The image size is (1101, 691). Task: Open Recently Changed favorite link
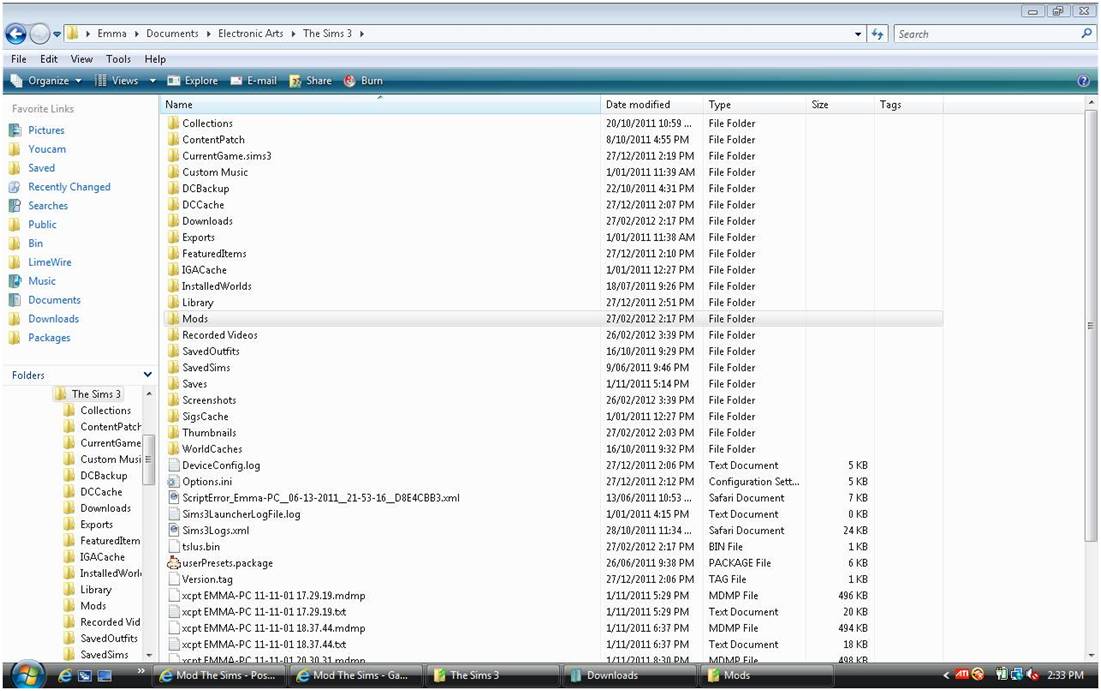[69, 187]
